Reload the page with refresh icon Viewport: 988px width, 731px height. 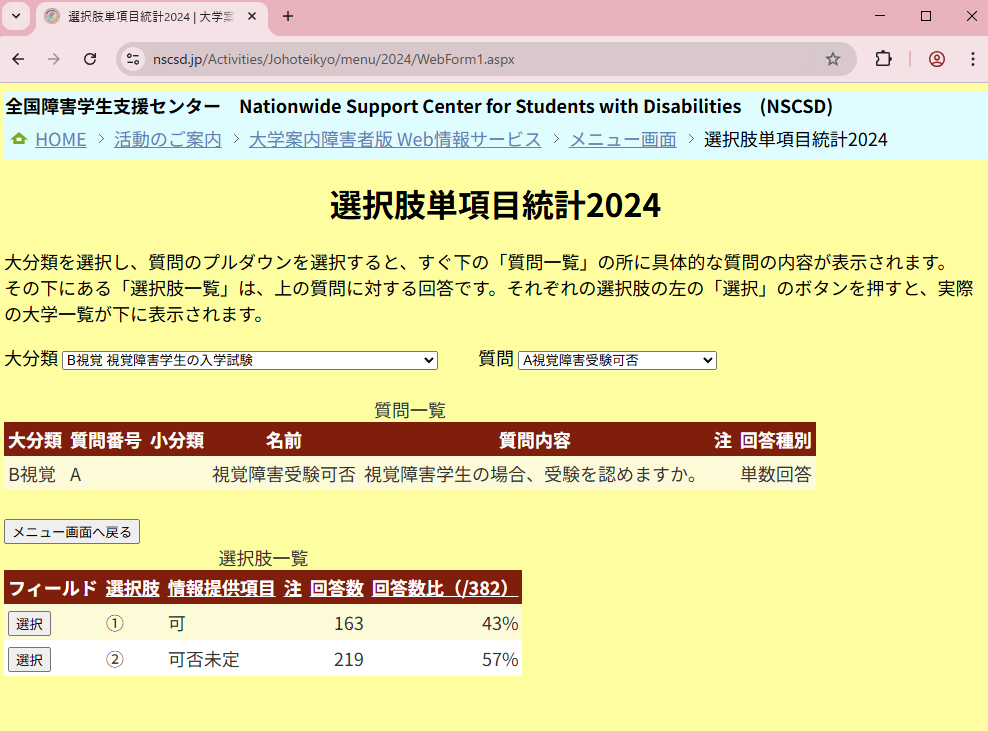click(x=90, y=59)
